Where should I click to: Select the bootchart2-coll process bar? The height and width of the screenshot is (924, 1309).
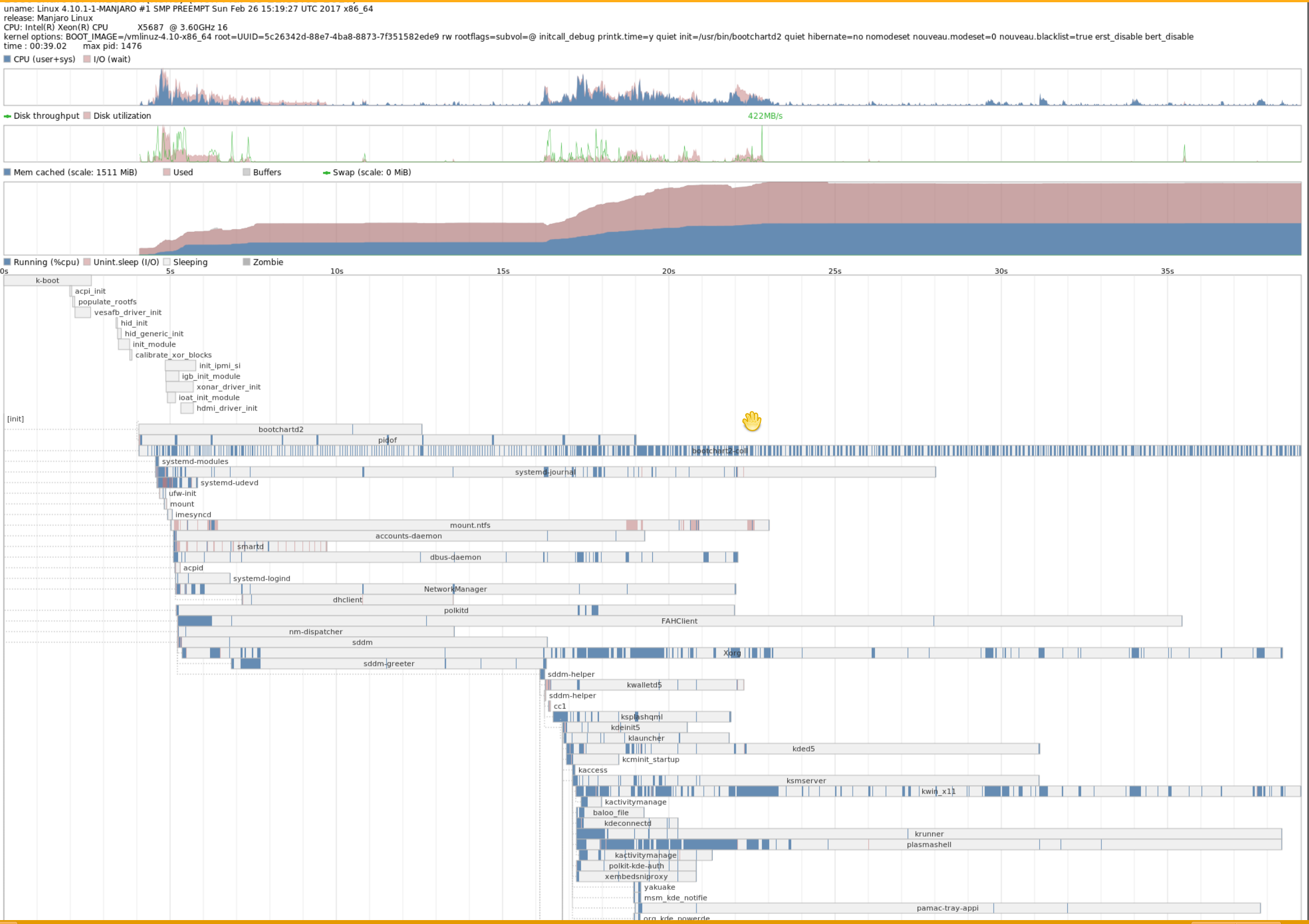(x=720, y=451)
